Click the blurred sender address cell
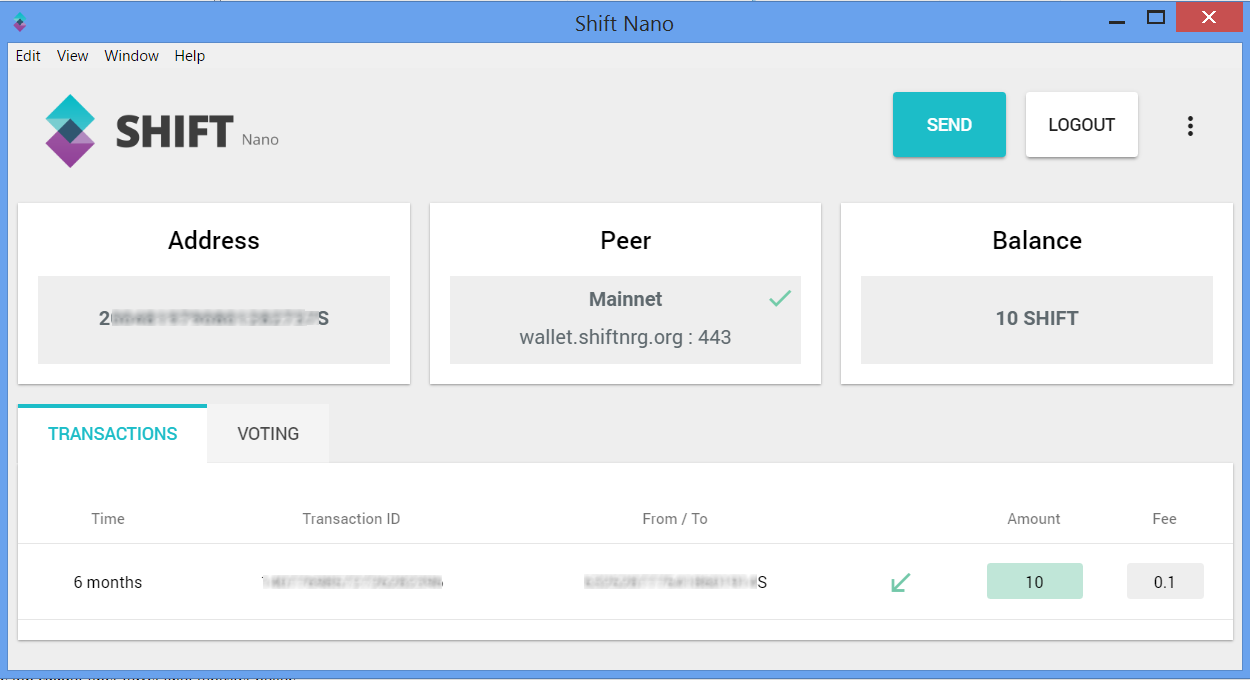The image size is (1250, 680). point(675,582)
